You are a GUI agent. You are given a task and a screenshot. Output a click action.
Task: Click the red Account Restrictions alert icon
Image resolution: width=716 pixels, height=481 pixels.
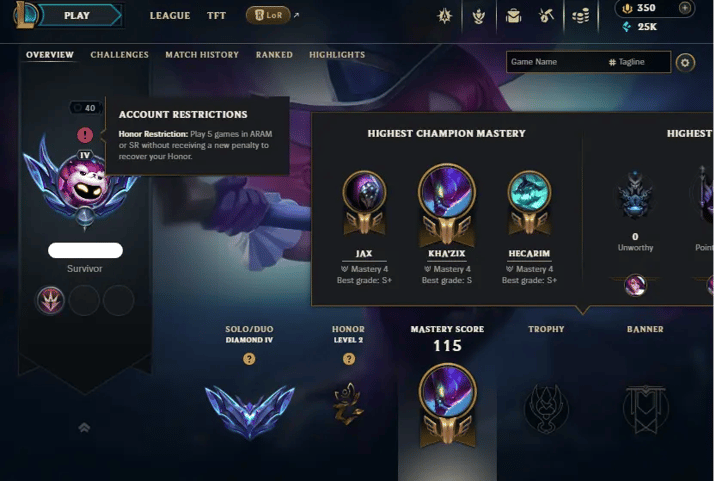point(85,135)
